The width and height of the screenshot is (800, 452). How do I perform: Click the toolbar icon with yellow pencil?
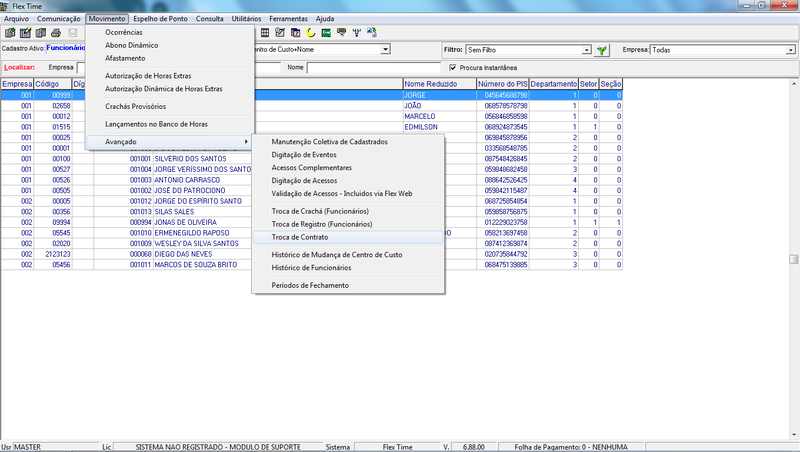pyautogui.click(x=25, y=33)
